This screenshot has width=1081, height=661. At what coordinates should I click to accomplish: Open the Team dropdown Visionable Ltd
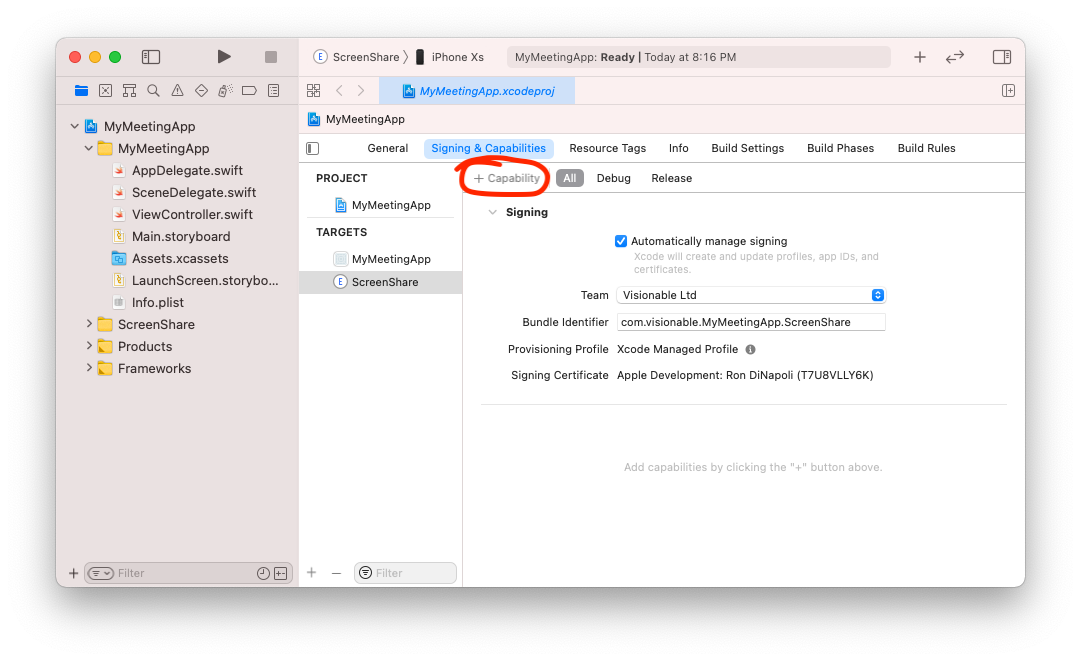click(751, 295)
